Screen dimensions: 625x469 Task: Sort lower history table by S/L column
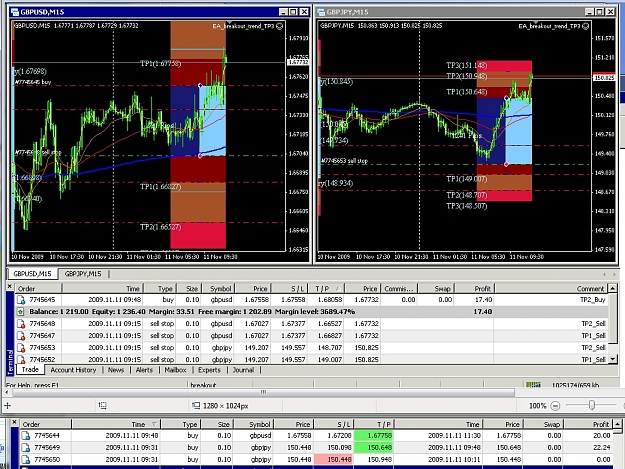pyautogui.click(x=333, y=424)
